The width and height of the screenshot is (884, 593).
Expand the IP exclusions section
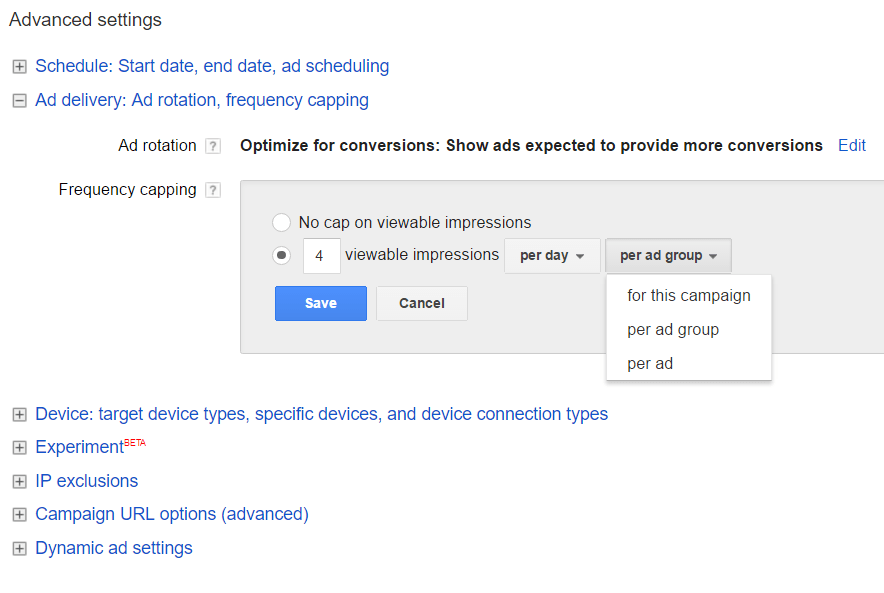point(19,481)
